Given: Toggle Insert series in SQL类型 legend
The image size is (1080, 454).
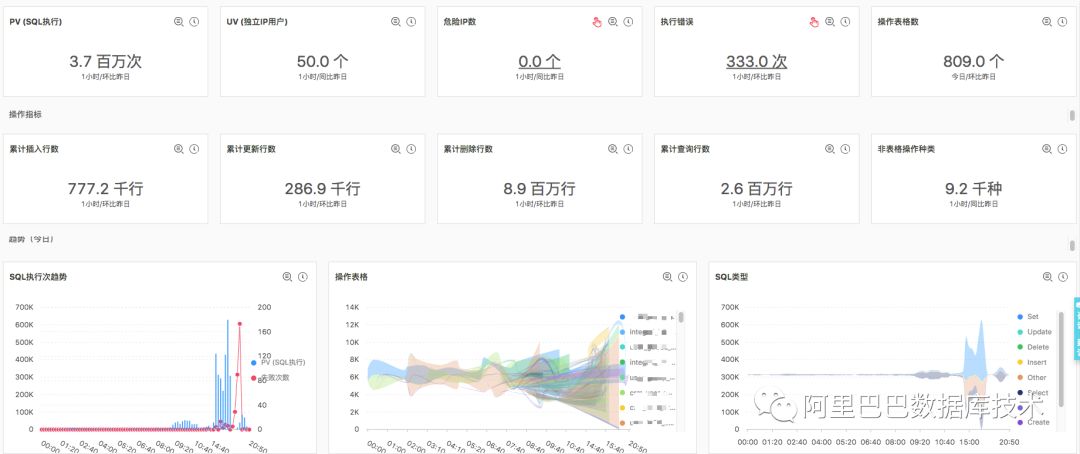Looking at the screenshot, I should 1032,362.
